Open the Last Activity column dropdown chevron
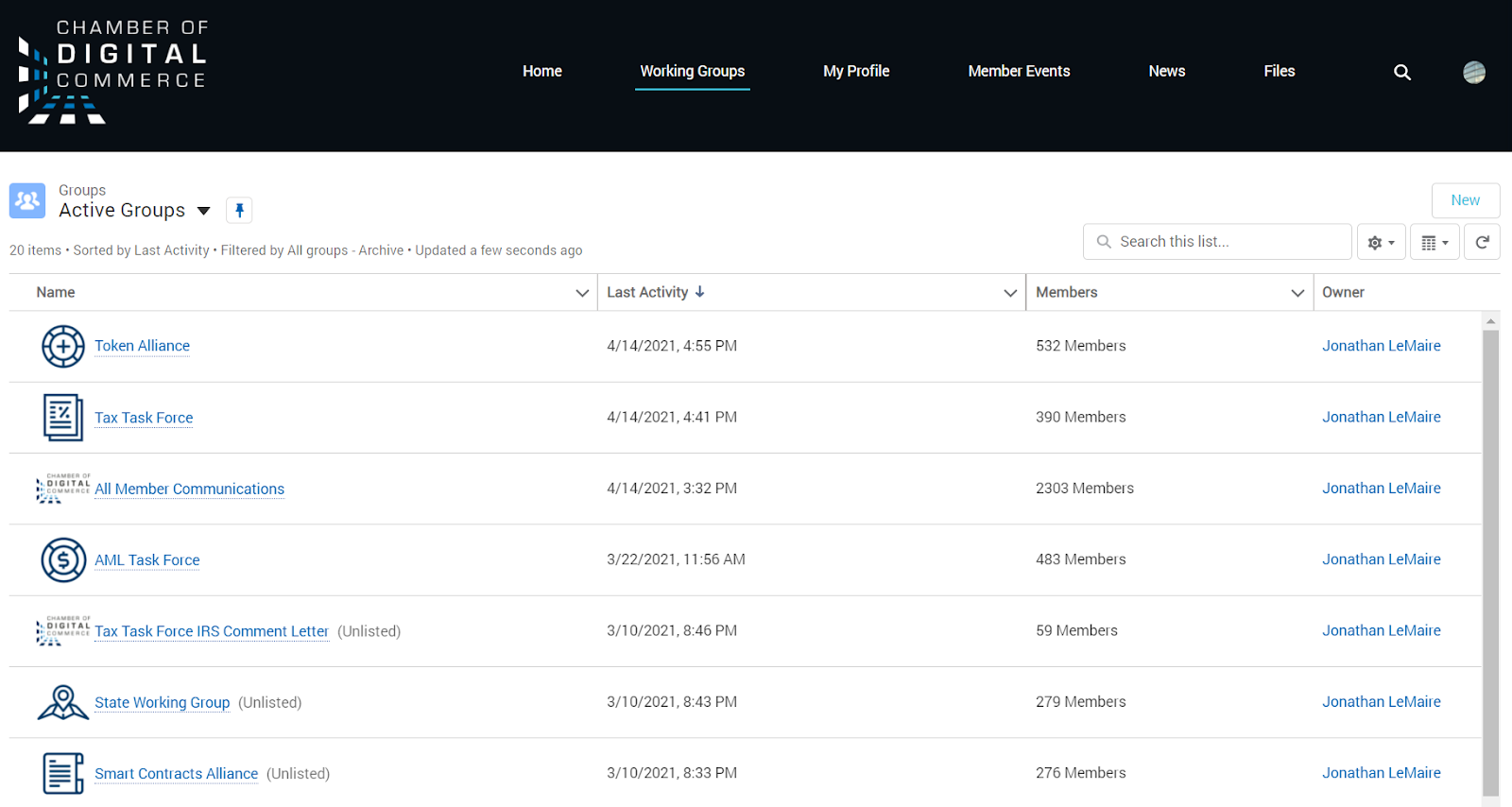 click(1010, 293)
